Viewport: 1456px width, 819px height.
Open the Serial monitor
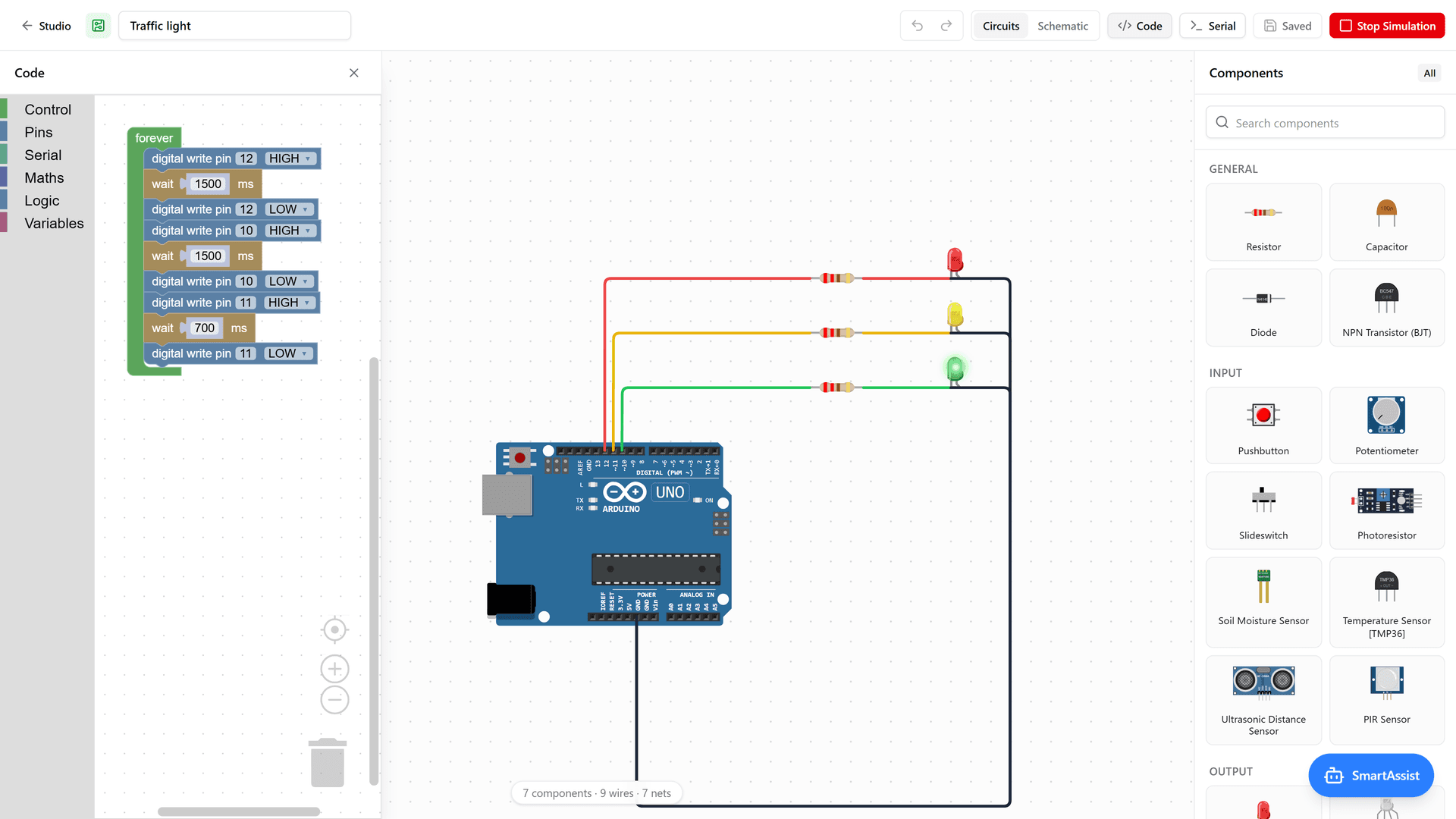click(1213, 26)
